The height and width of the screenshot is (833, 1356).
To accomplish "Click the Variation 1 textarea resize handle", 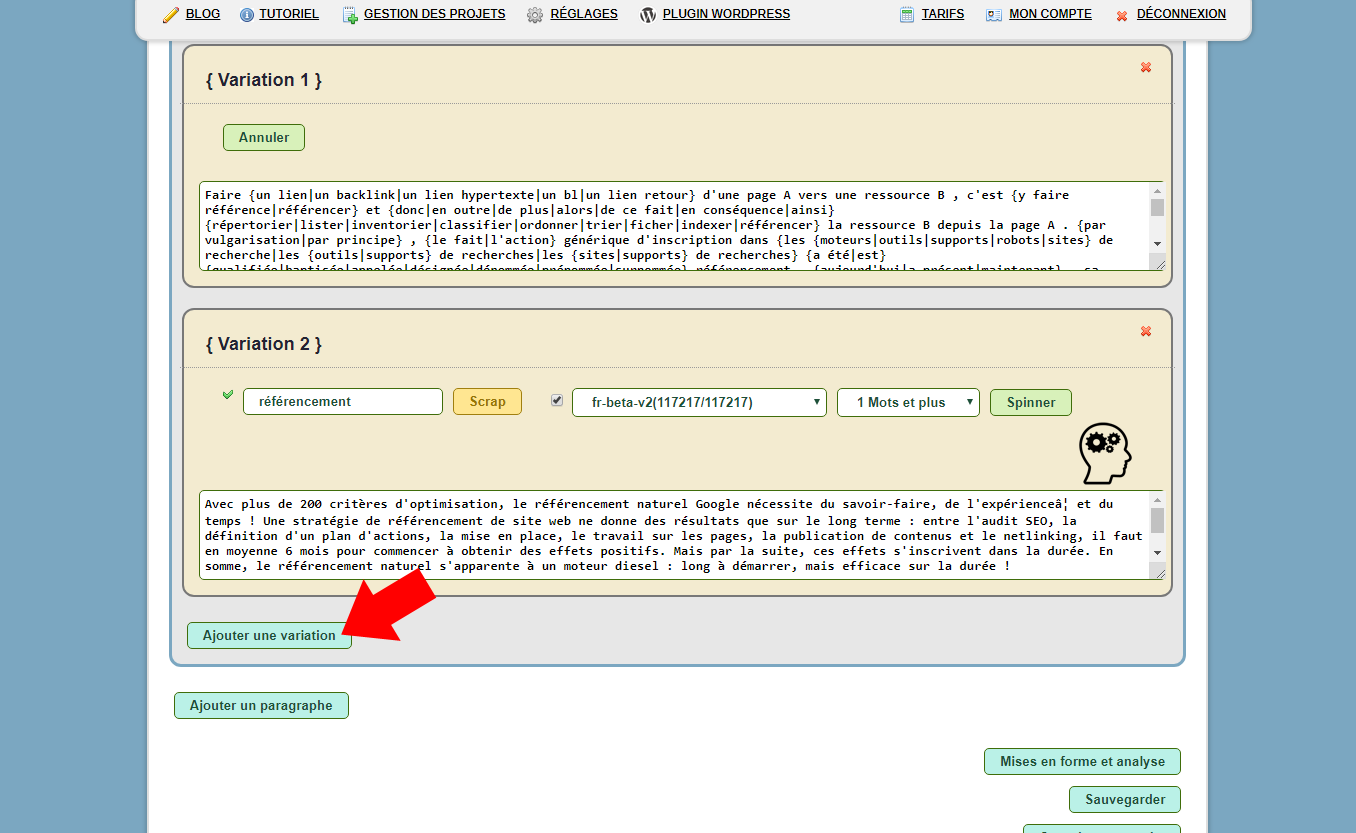I will click(1158, 263).
